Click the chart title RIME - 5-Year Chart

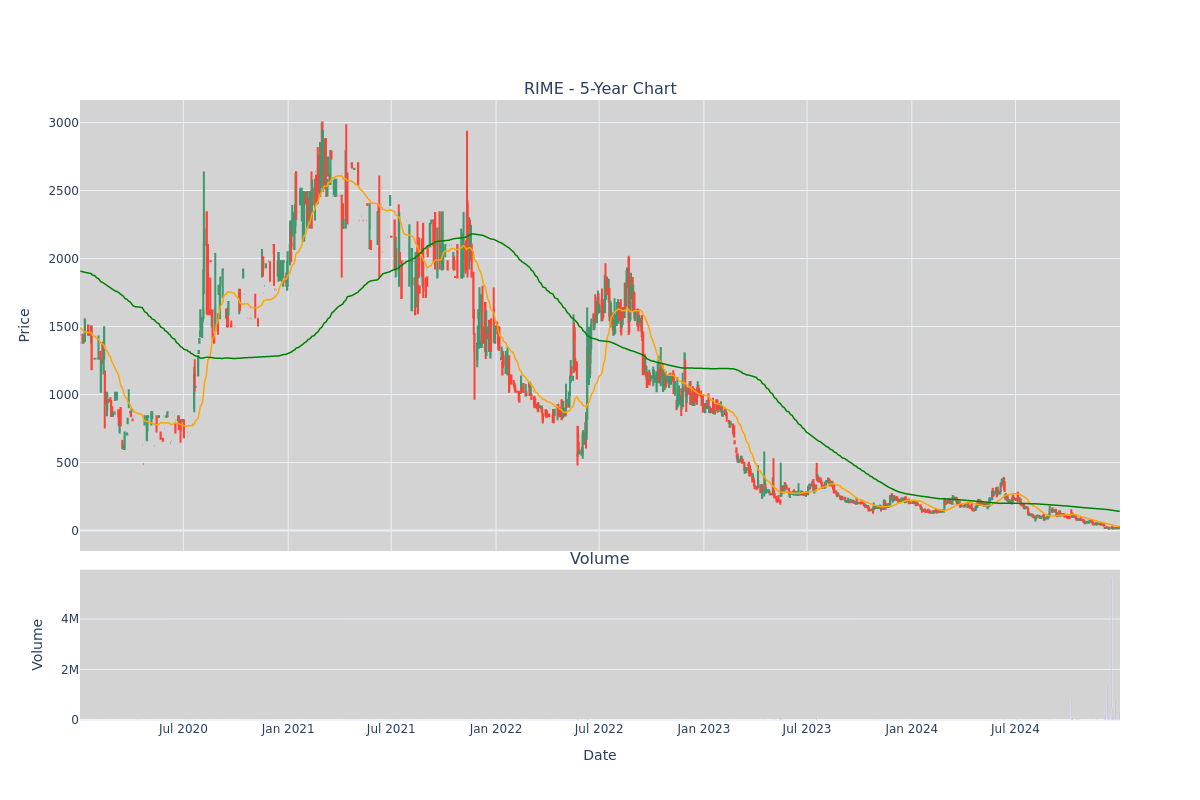pyautogui.click(x=600, y=89)
